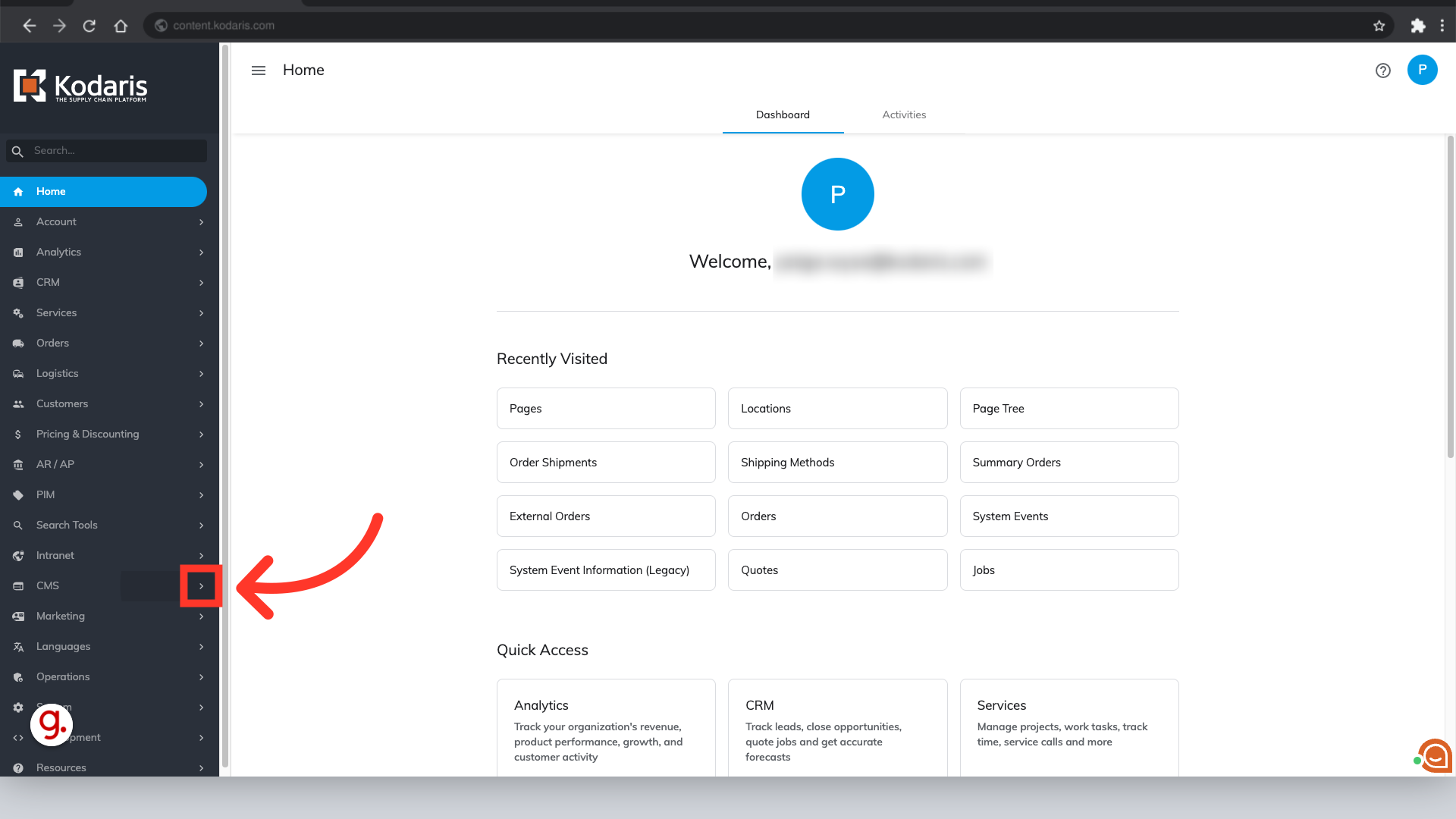Expand the CMS menu chevron
The image size is (1456, 819).
pos(201,586)
